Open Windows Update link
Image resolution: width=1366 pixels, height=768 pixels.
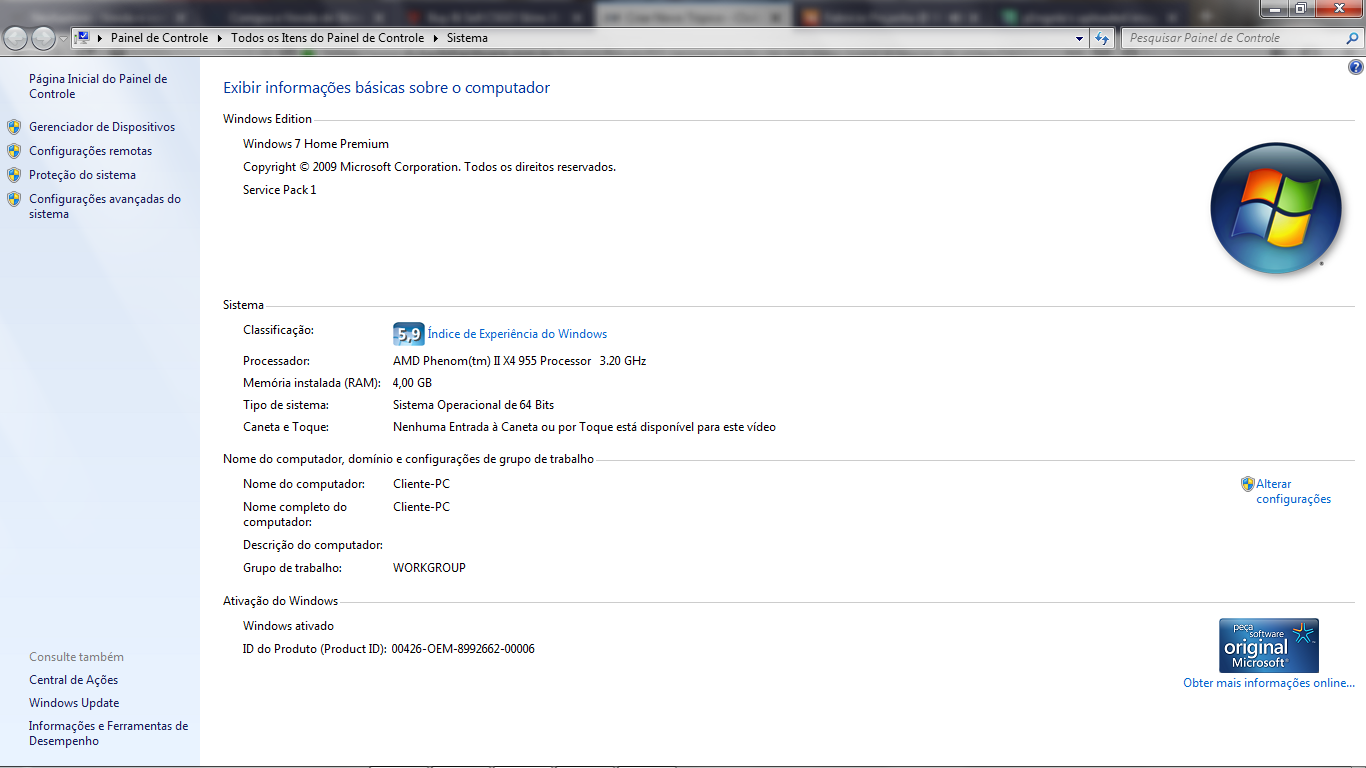click(74, 703)
